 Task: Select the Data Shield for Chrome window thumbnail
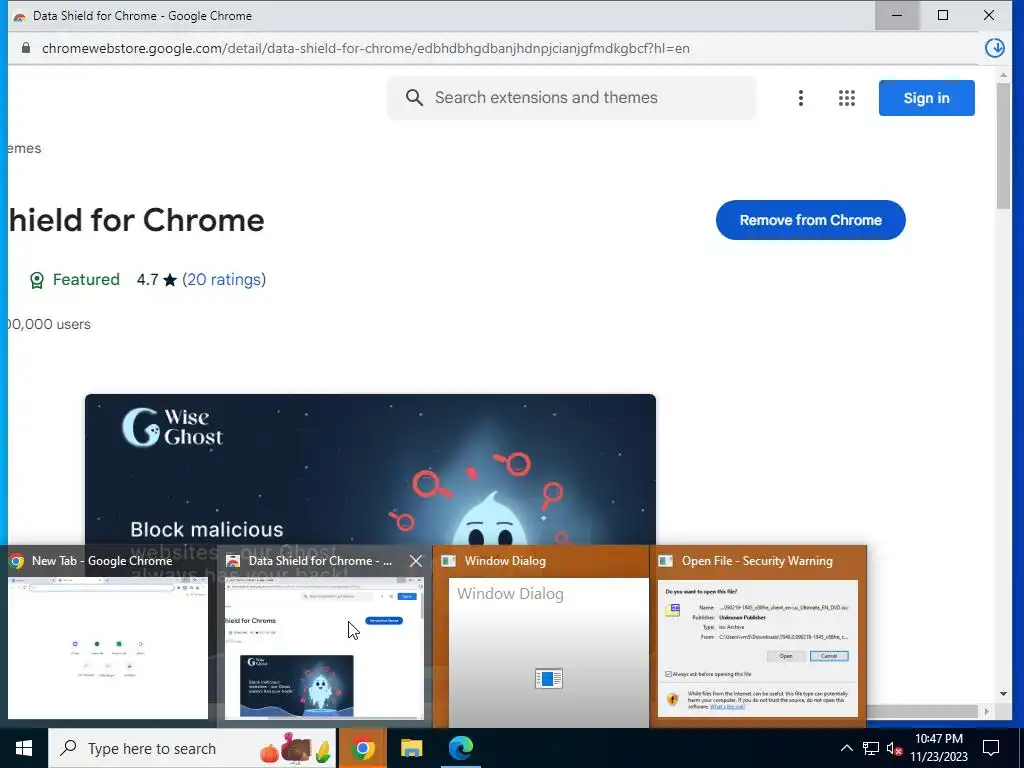point(324,648)
